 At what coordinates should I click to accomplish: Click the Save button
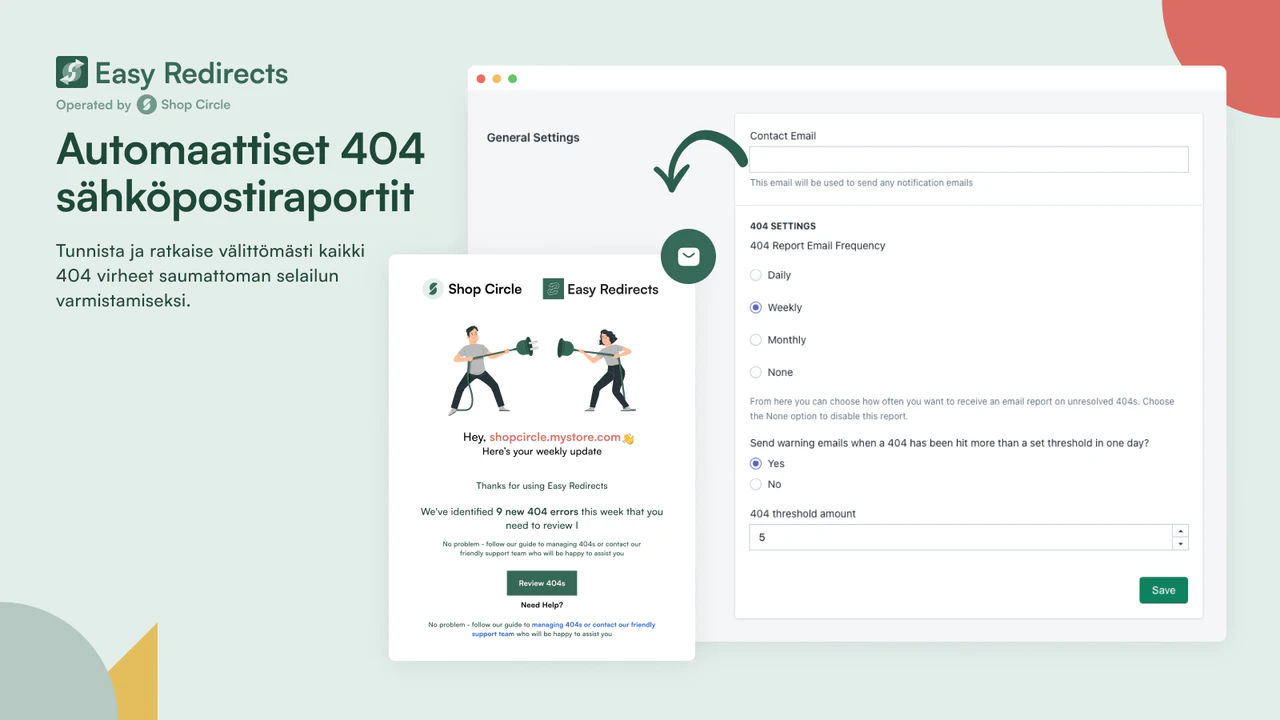point(1164,590)
